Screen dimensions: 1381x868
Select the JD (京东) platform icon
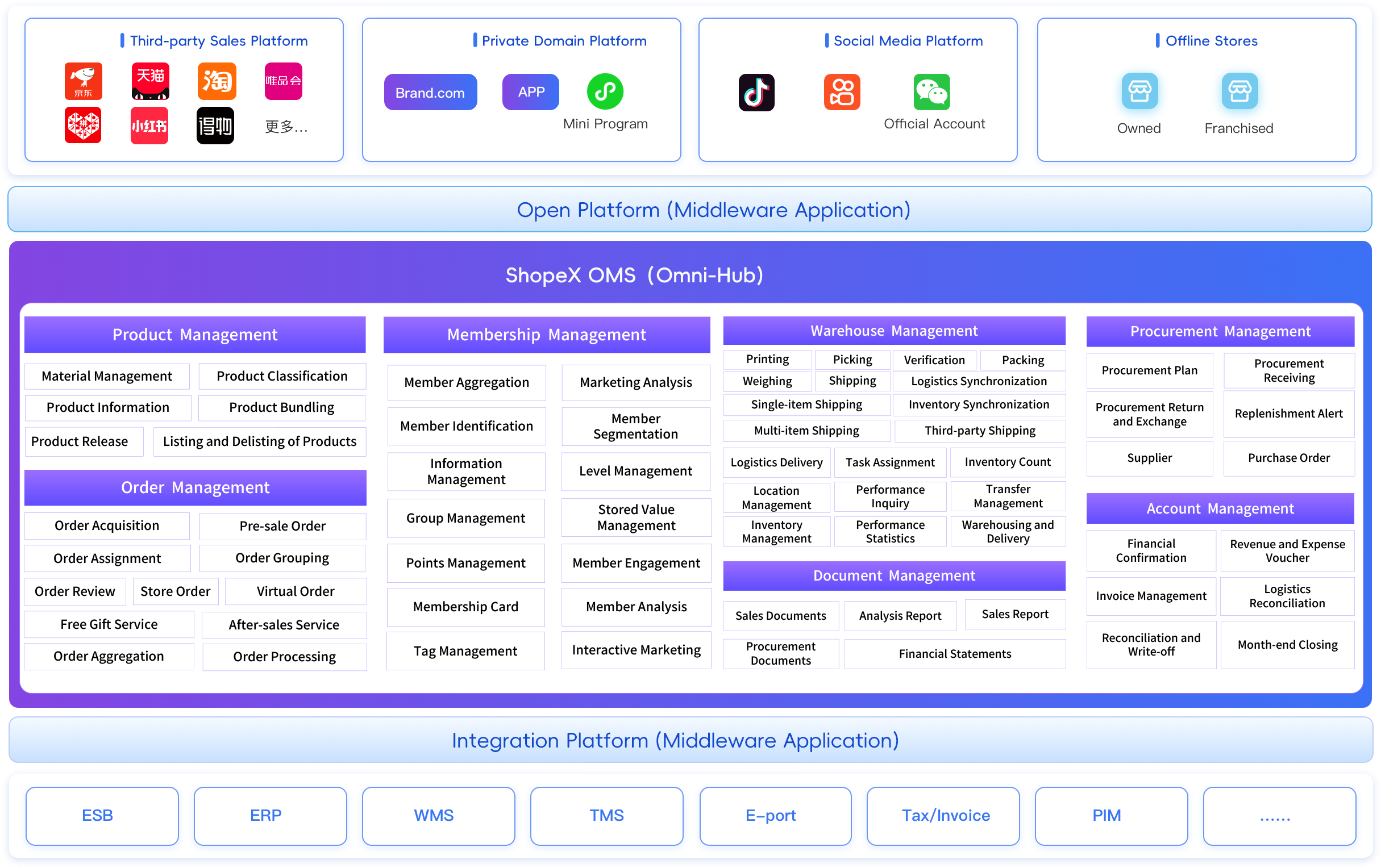point(83,81)
